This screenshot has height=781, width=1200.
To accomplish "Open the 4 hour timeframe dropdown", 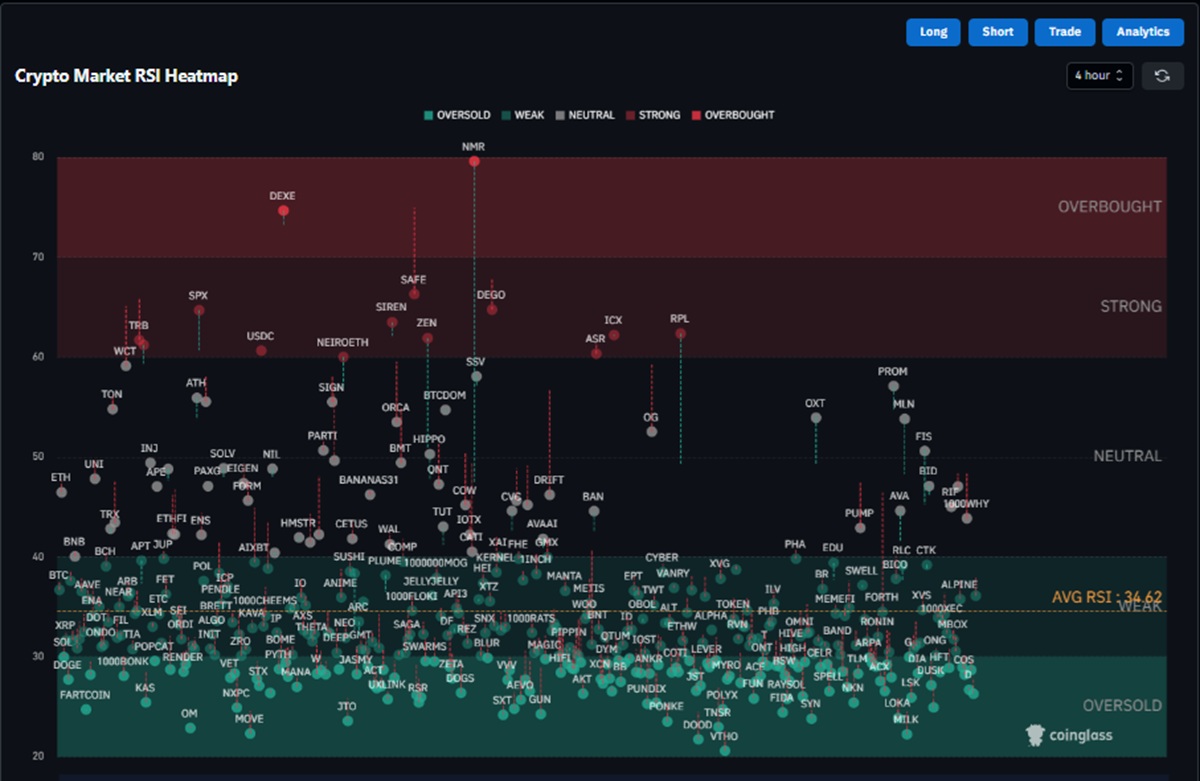I will coord(1099,76).
